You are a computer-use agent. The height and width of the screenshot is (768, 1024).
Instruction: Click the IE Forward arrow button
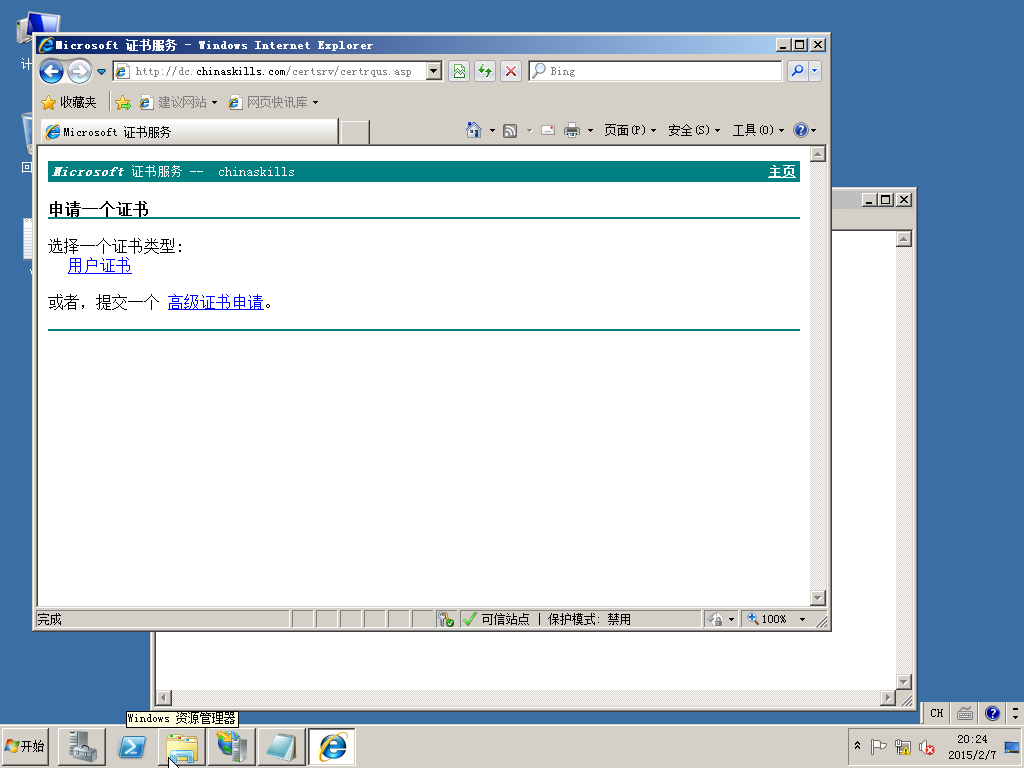pyautogui.click(x=80, y=71)
